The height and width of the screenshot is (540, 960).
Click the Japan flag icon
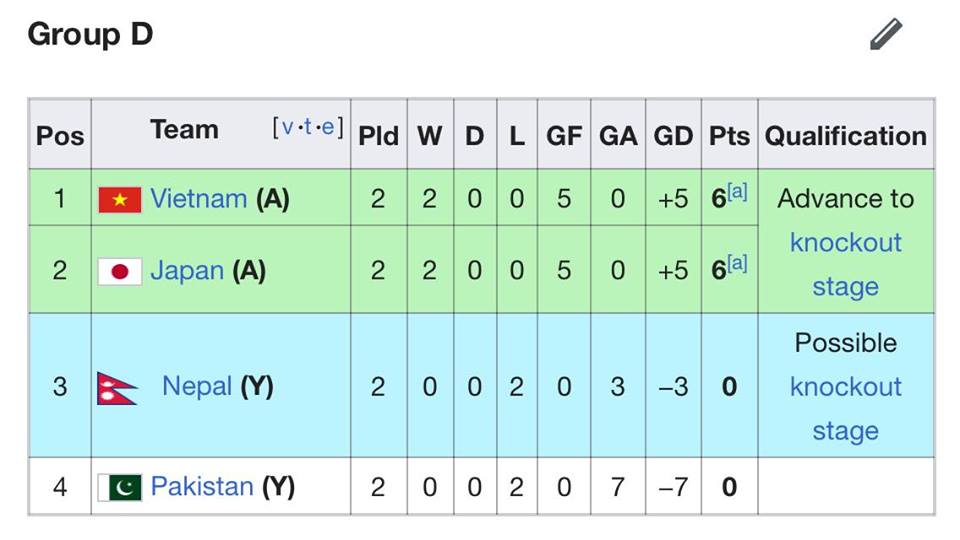(120, 271)
